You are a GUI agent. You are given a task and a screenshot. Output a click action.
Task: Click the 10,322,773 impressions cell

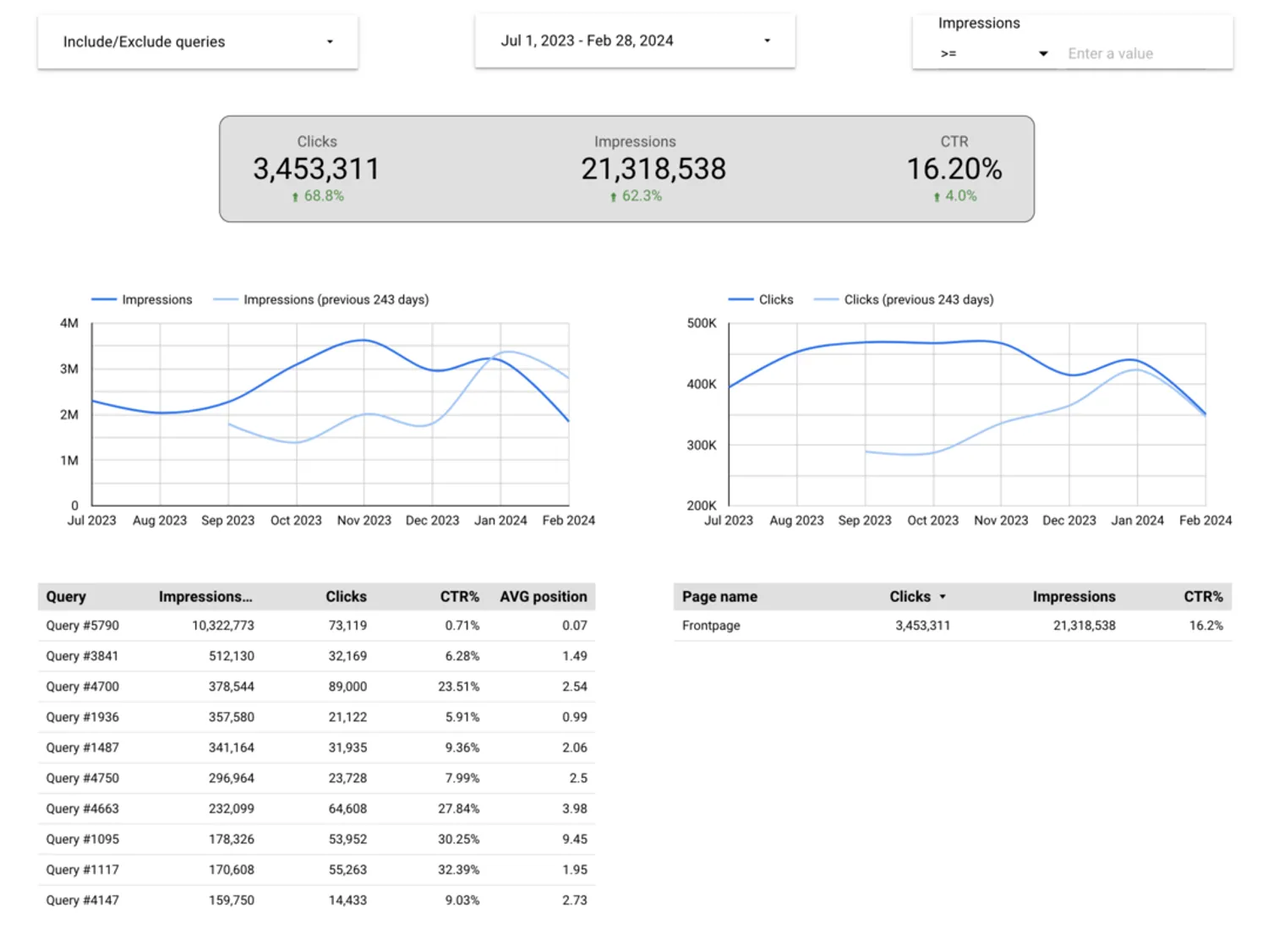pyautogui.click(x=223, y=626)
